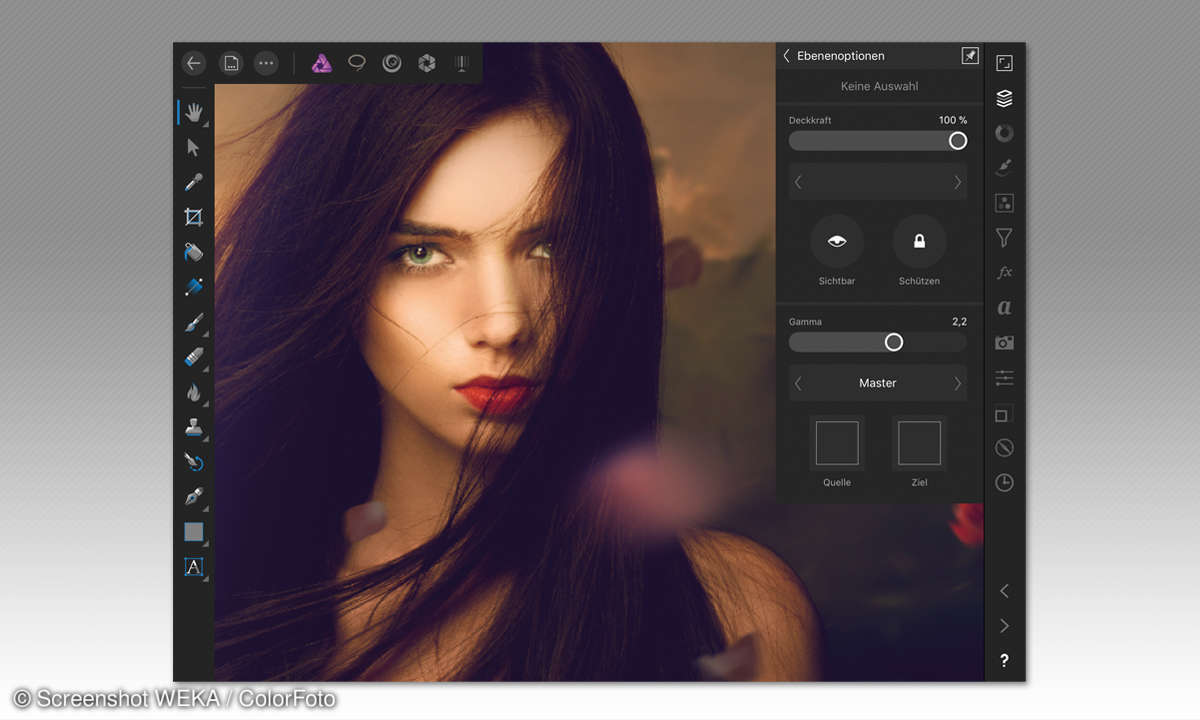Click the 2,2 gamma value
This screenshot has width=1200, height=720.
(959, 322)
